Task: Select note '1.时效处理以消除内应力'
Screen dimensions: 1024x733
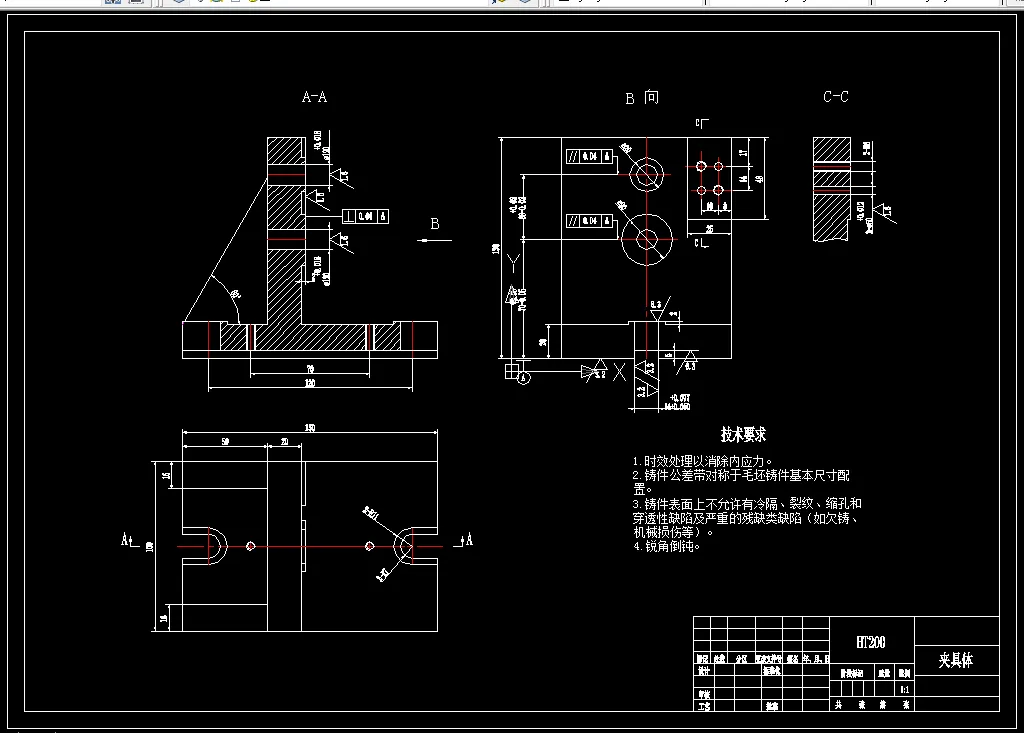Action: [x=703, y=461]
